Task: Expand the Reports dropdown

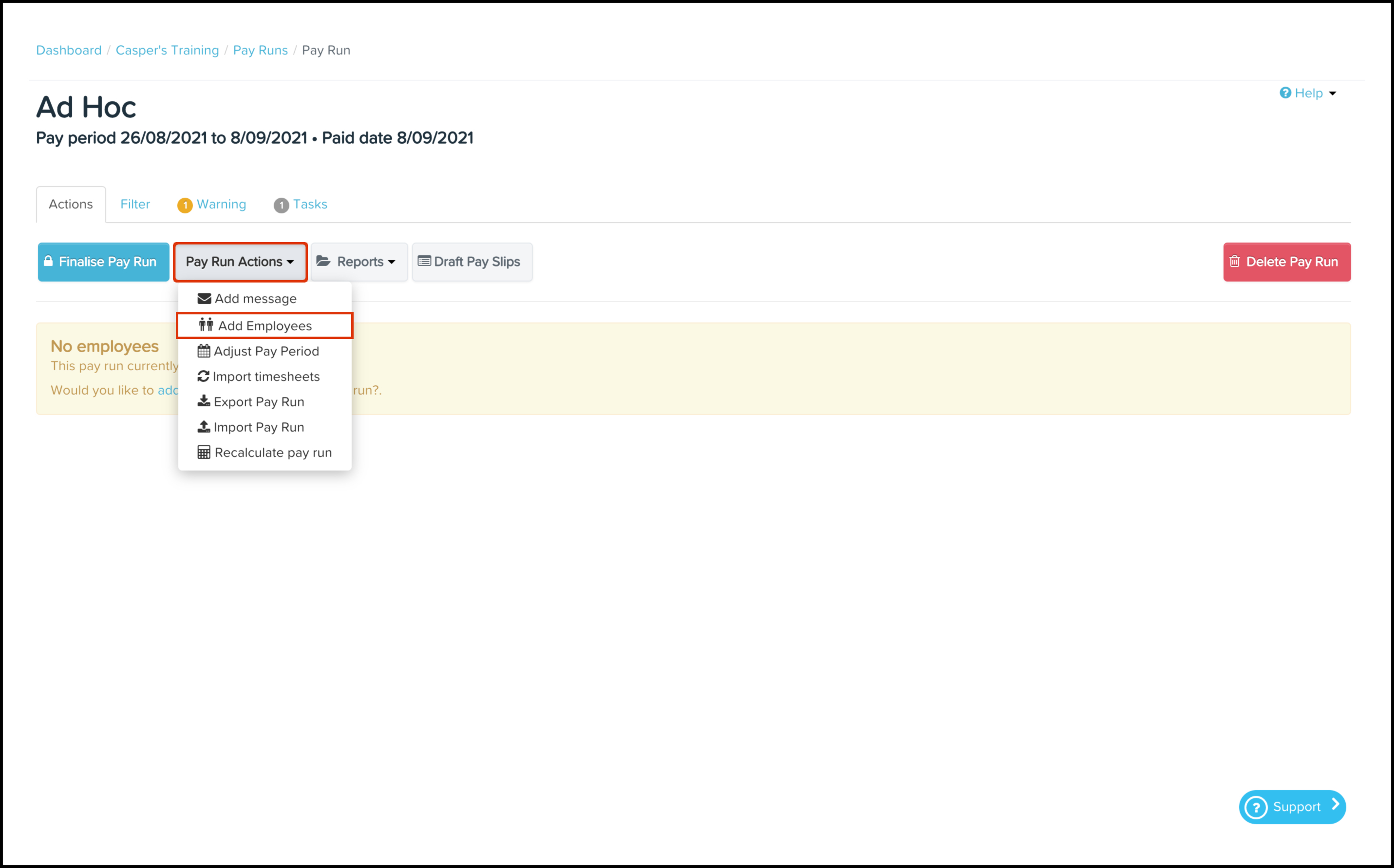Action: click(358, 262)
